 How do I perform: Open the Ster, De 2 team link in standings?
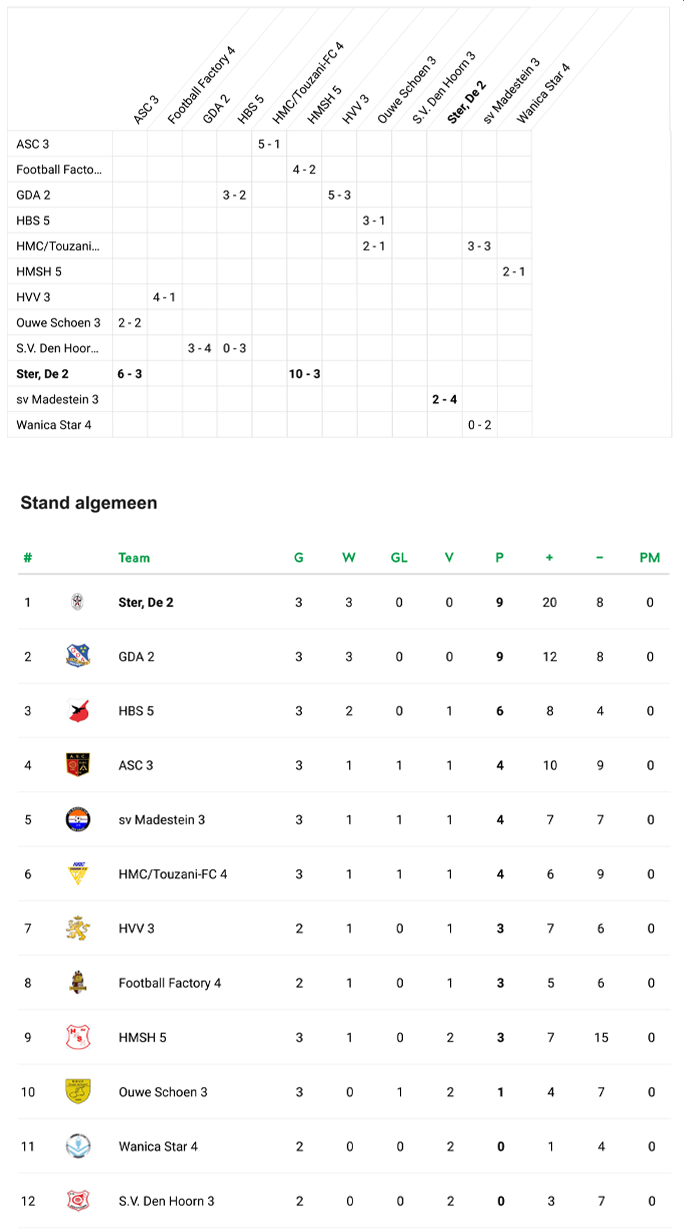point(146,602)
